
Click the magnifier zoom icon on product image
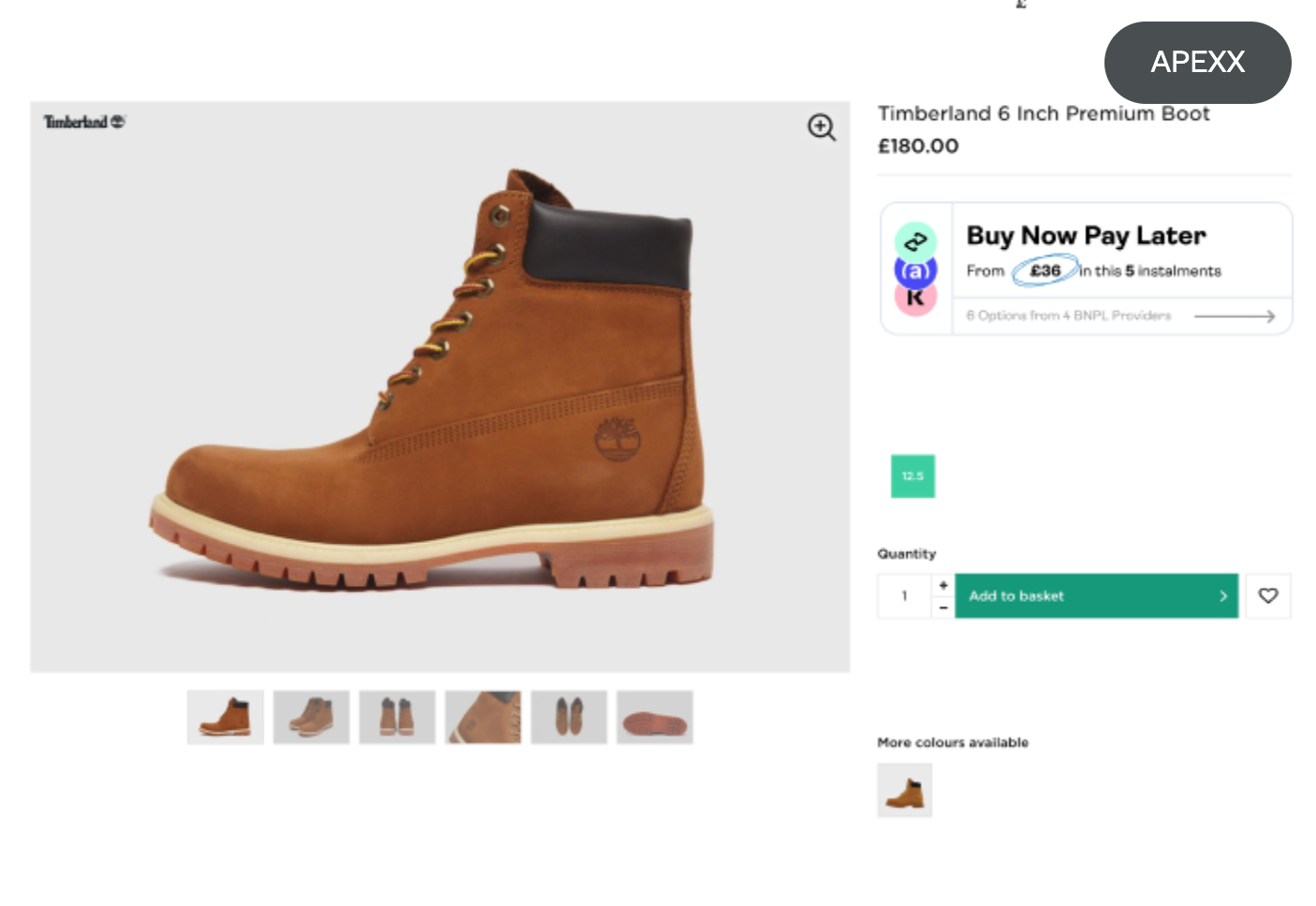click(821, 127)
